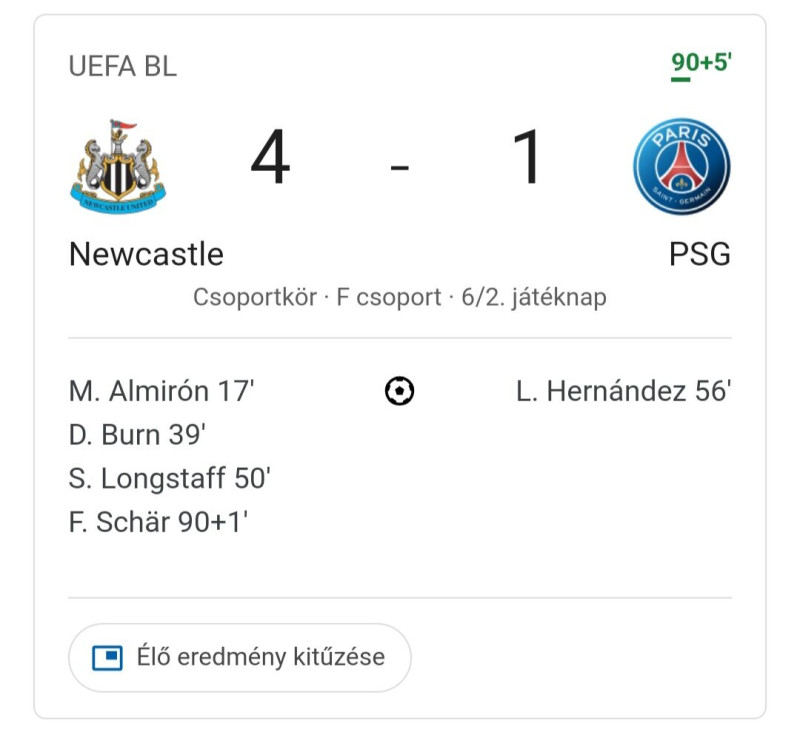The image size is (800, 732).
Task: Click the 6/2. játéknap matchday text
Action: pos(534,297)
